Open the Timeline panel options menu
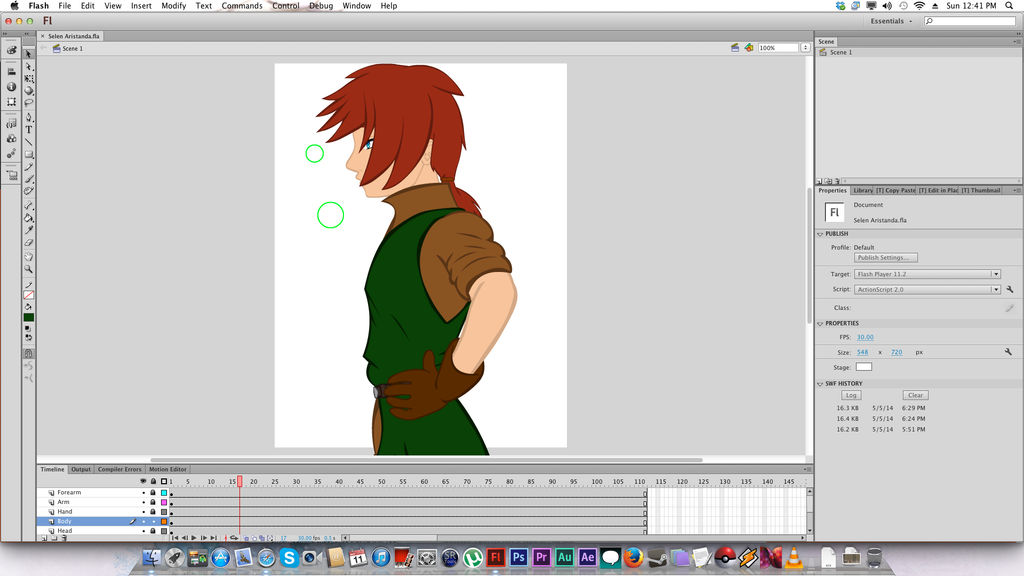This screenshot has width=1024, height=576. point(808,469)
